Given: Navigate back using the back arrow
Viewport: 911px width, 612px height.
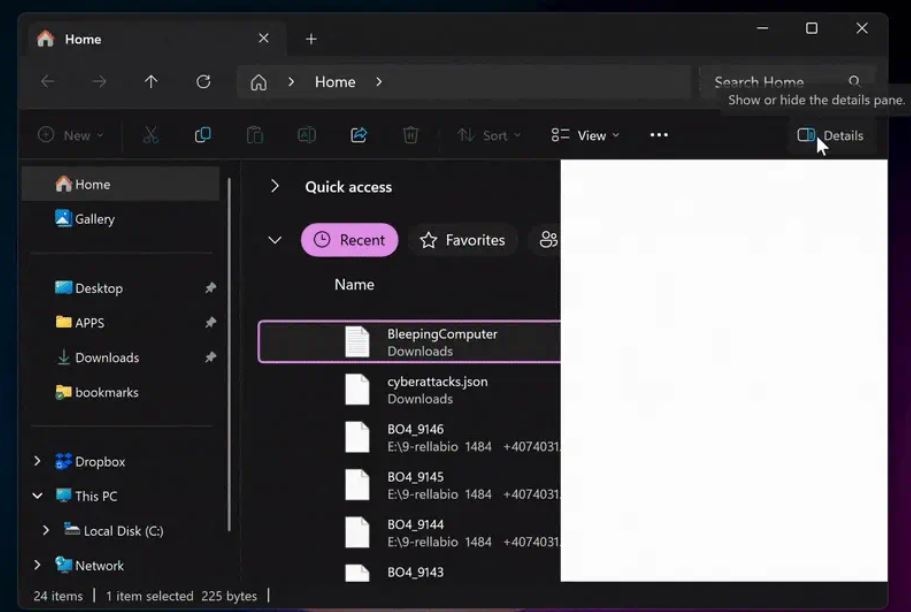Looking at the screenshot, I should (x=48, y=82).
